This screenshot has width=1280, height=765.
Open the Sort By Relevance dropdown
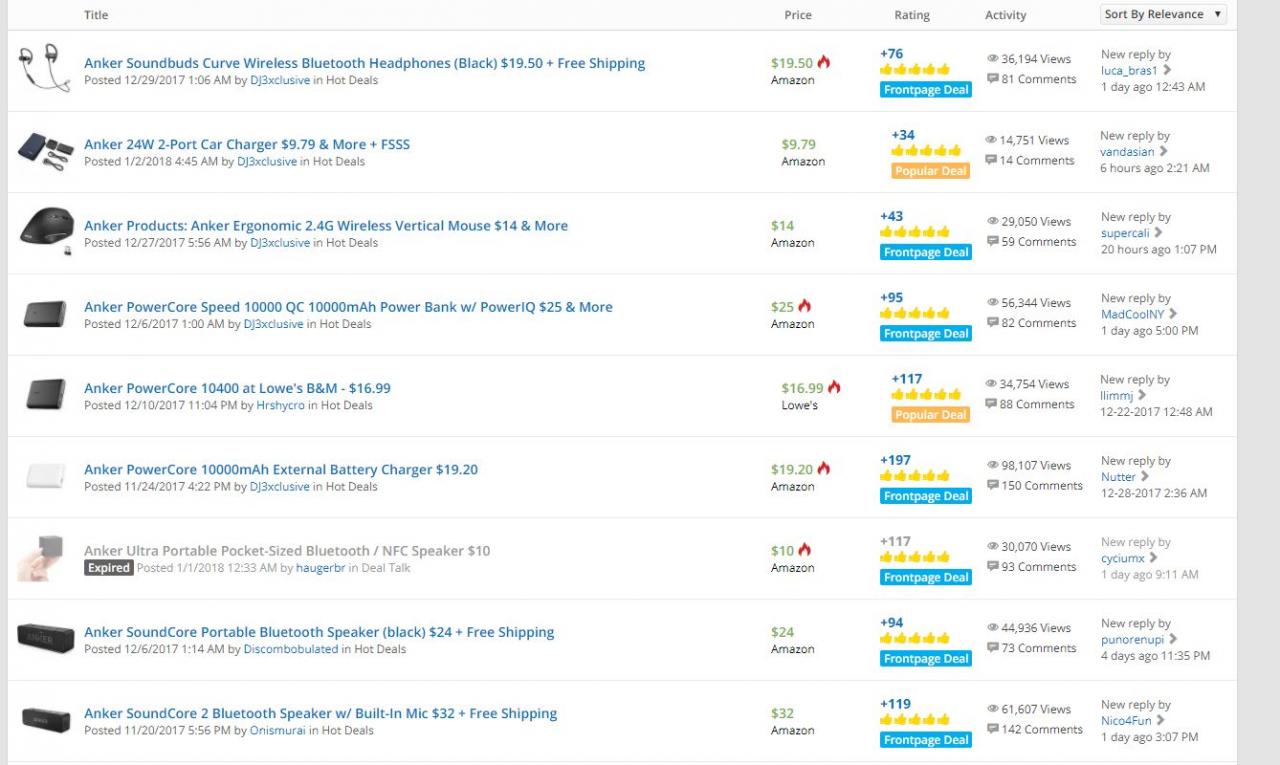1163,14
